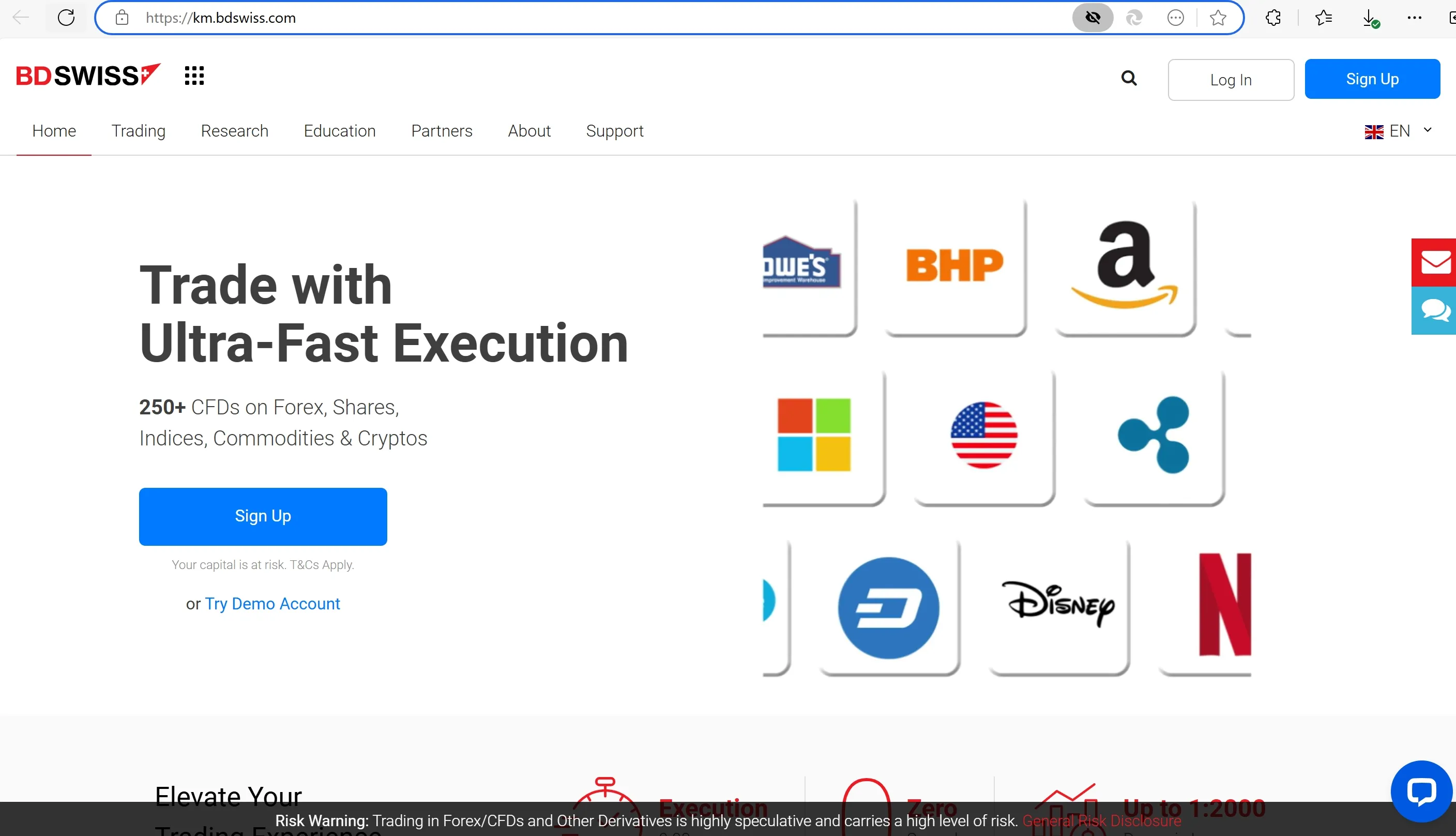Open the Support menu
This screenshot has width=1456, height=836.
click(x=614, y=131)
